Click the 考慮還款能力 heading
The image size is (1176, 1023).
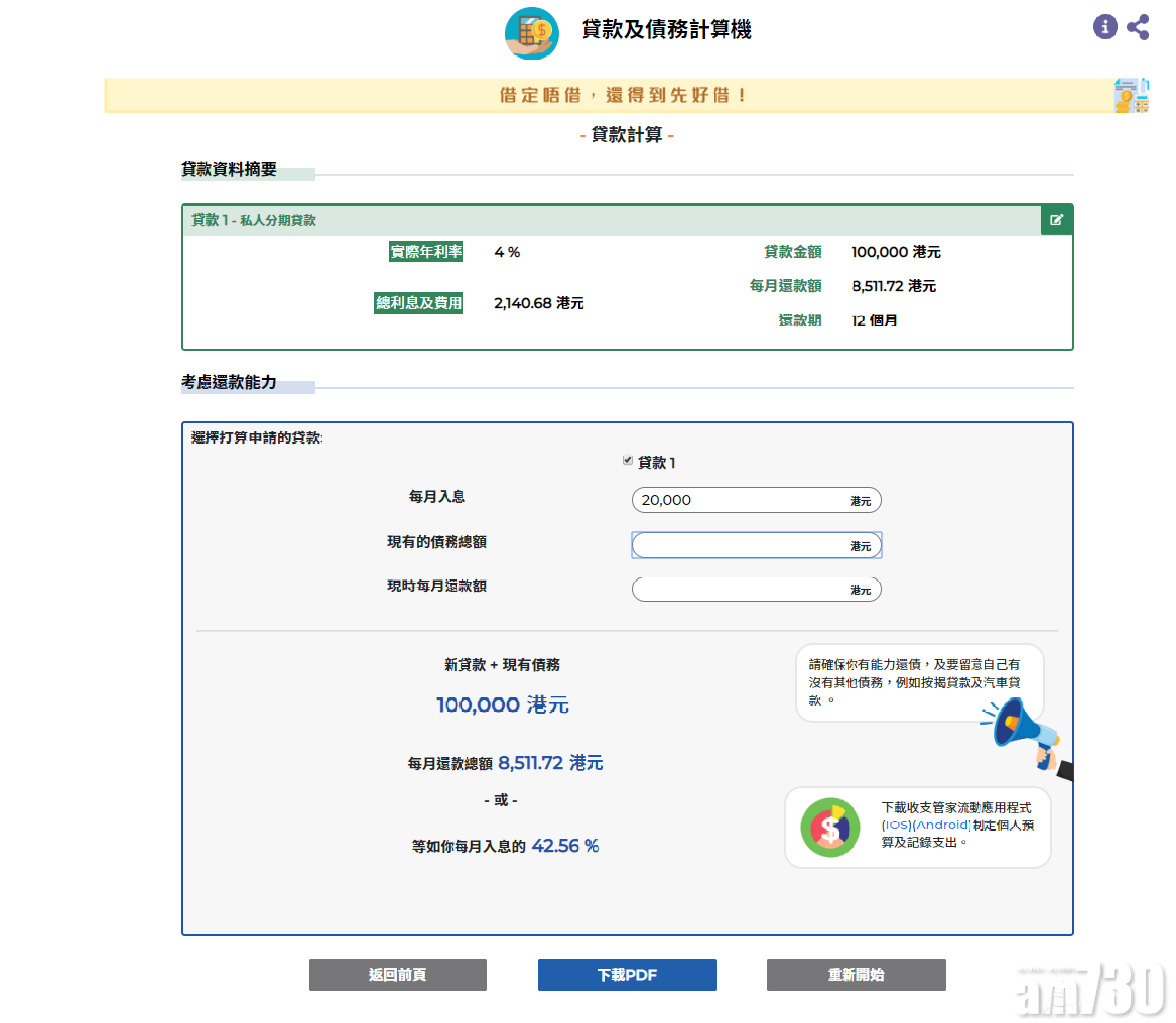click(228, 382)
